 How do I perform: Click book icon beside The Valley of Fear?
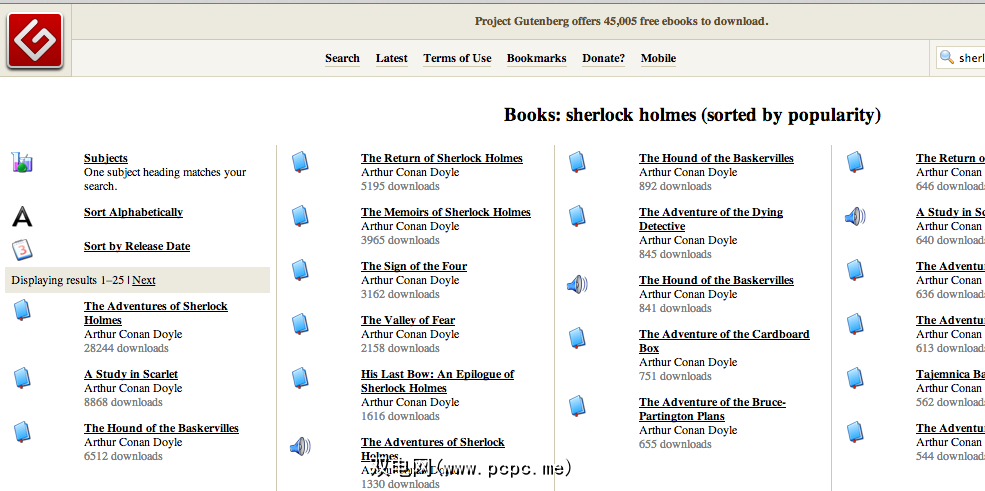[300, 324]
